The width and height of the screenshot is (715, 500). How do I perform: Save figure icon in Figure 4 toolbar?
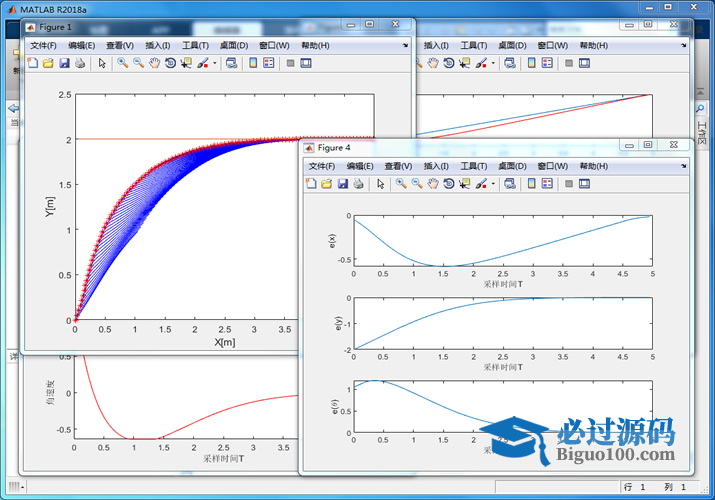click(x=343, y=184)
